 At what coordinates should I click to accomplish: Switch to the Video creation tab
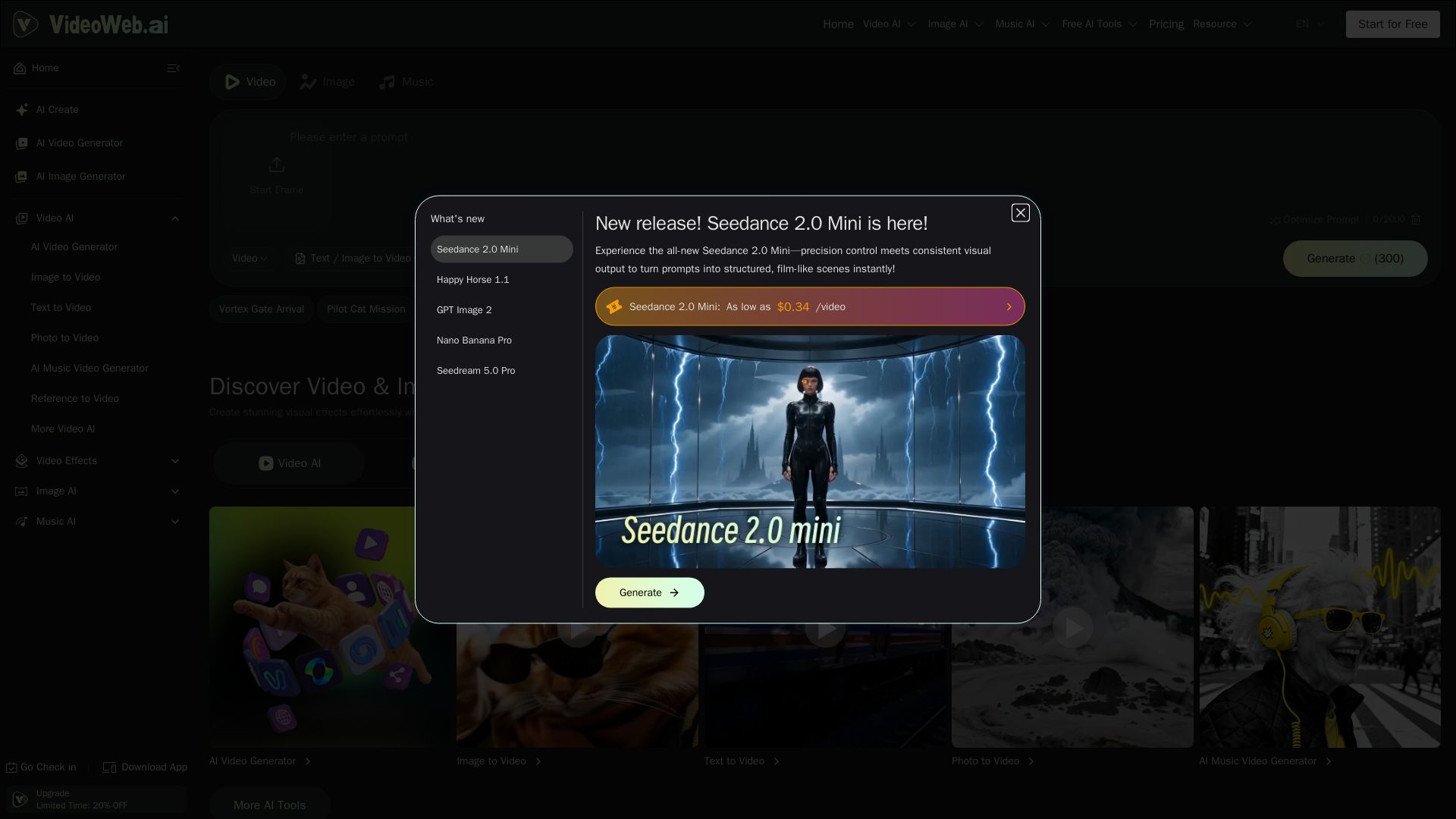(x=248, y=82)
